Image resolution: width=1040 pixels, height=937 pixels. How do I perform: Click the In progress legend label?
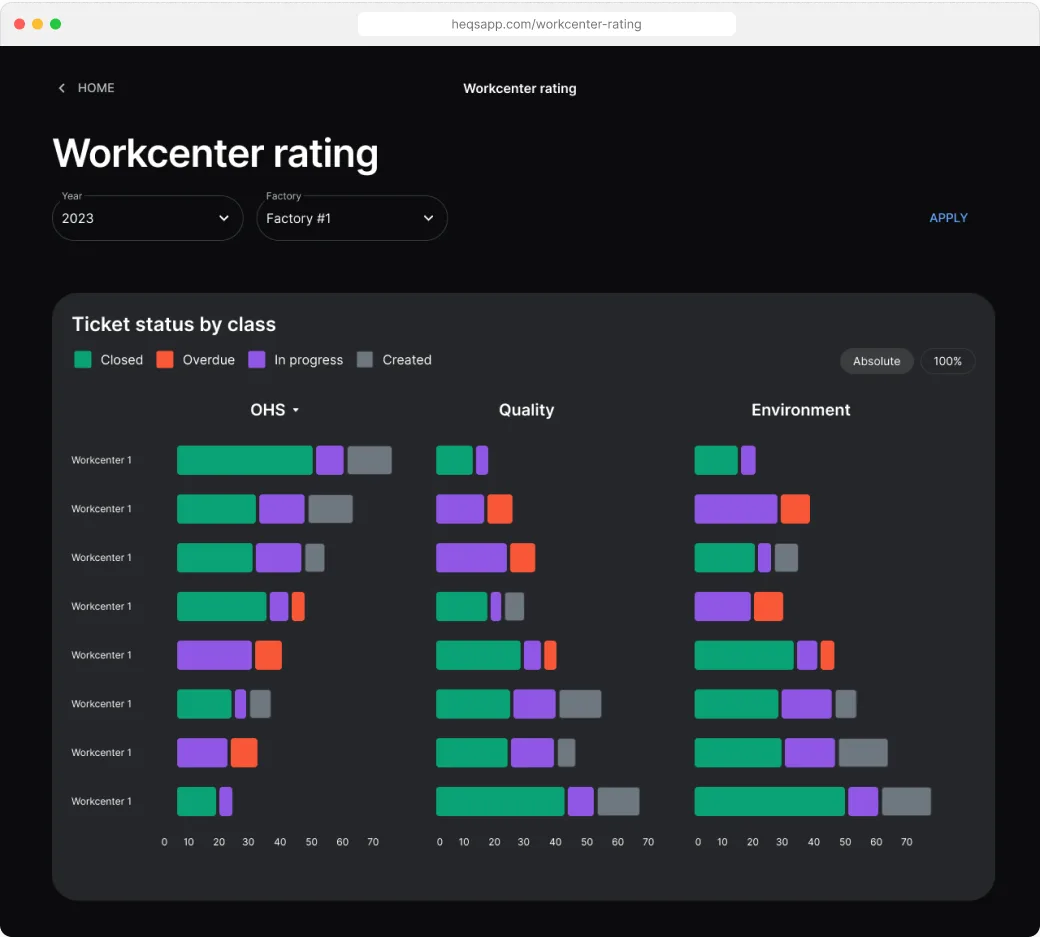click(x=308, y=360)
